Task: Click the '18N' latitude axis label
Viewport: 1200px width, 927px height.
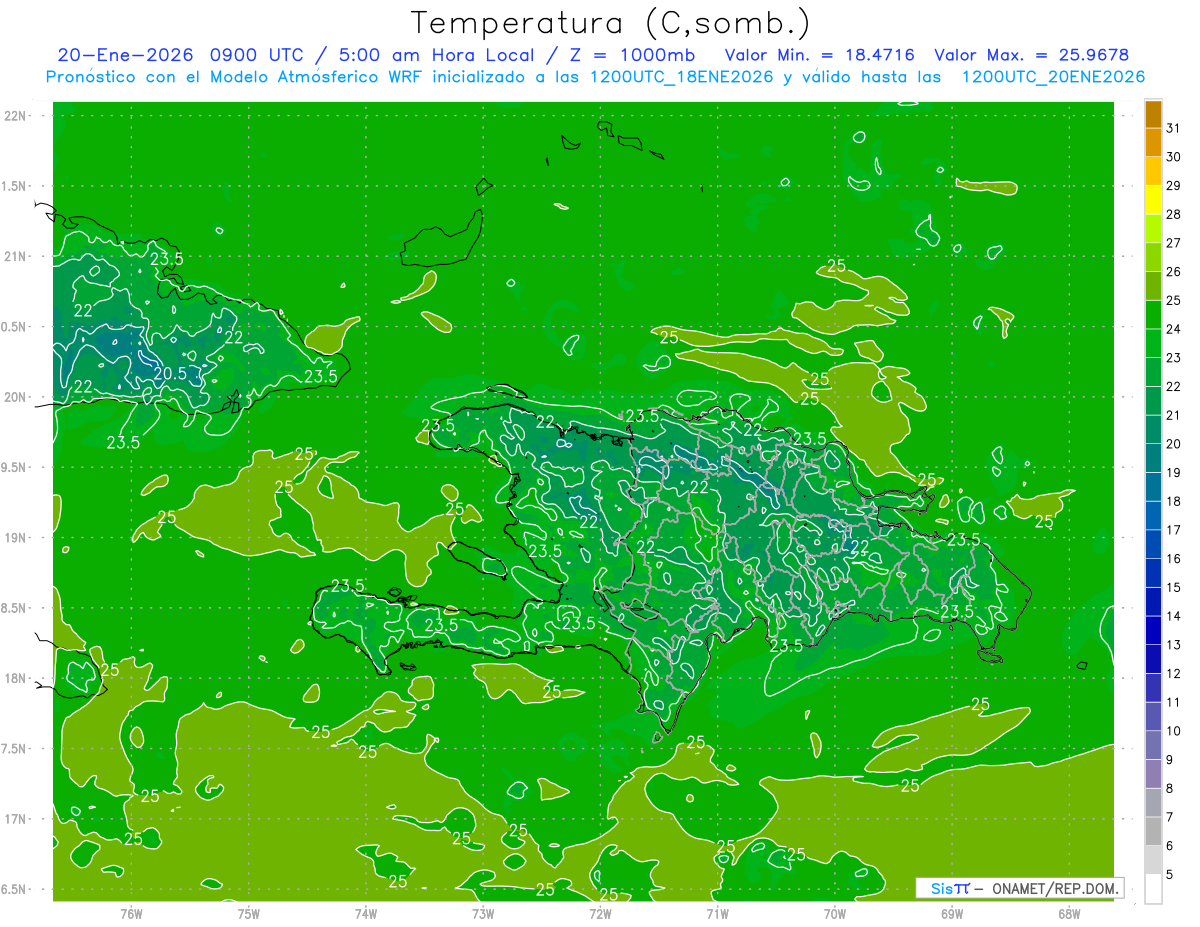Action: [16, 679]
